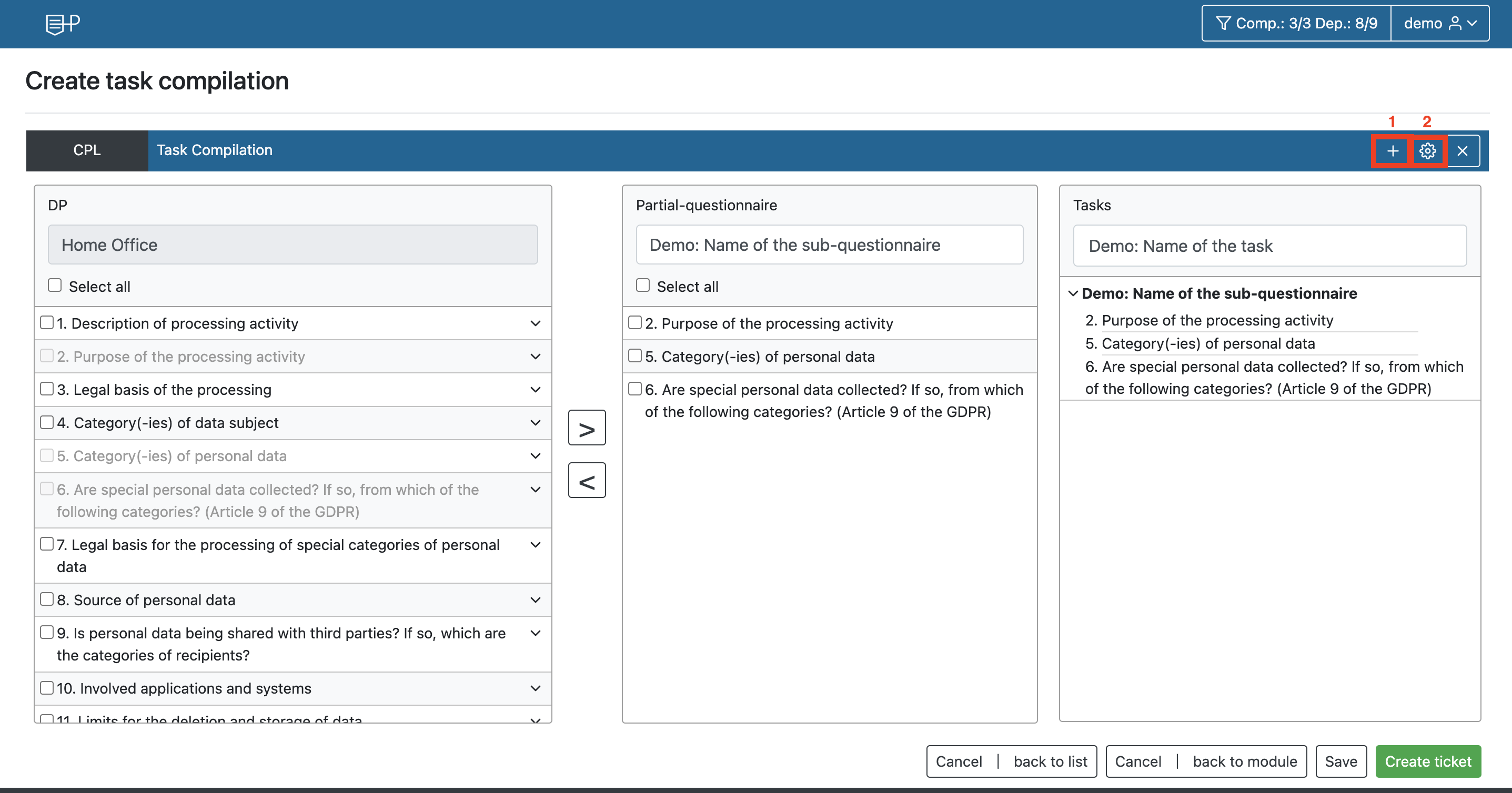Select the CPL tab
1512x793 pixels.
tap(87, 150)
